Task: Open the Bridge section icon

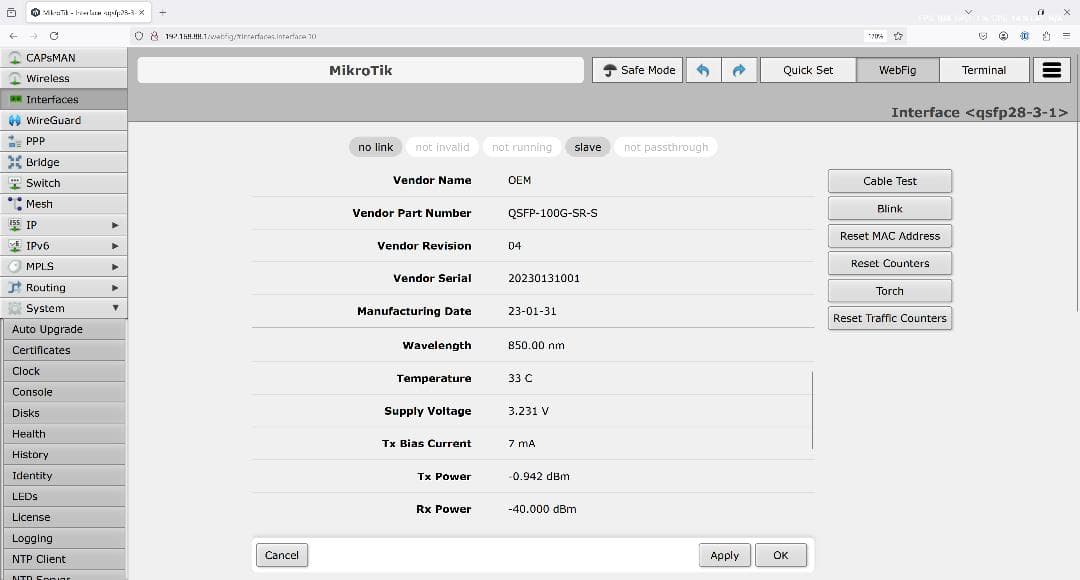Action: tap(14, 162)
